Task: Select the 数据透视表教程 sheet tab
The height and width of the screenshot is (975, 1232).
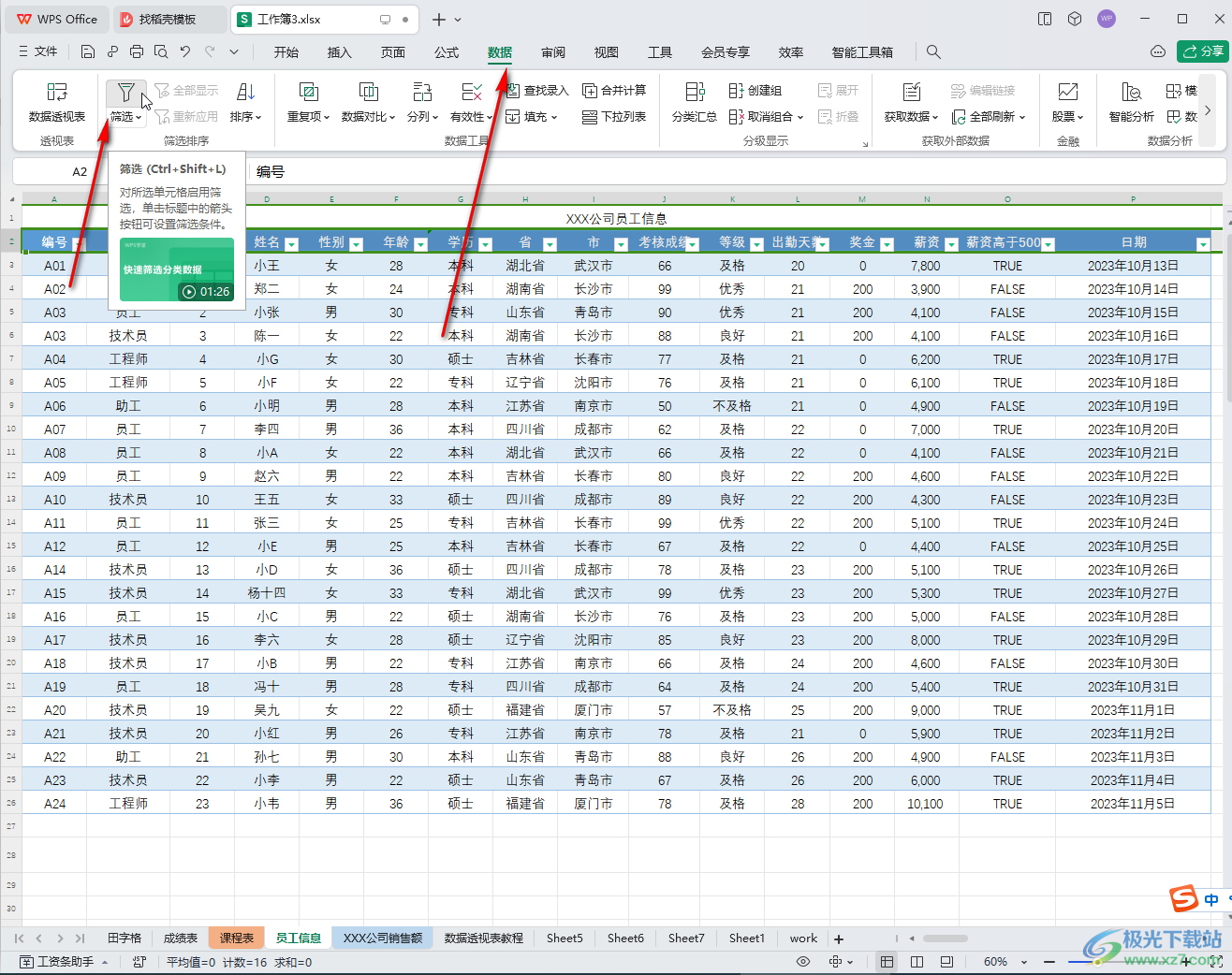Action: [484, 938]
